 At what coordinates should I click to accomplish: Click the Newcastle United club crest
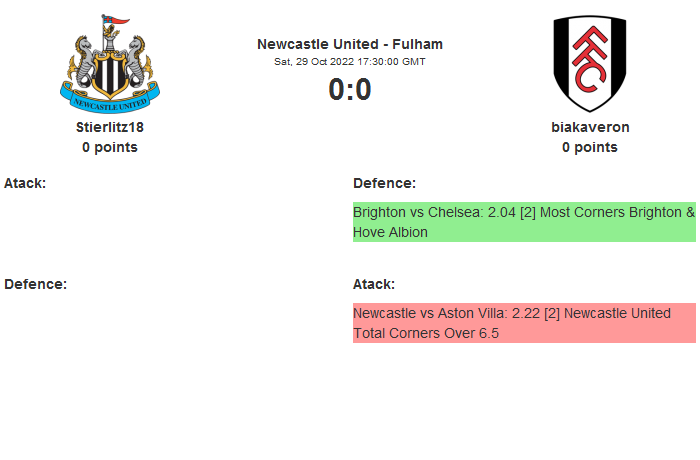pyautogui.click(x=110, y=63)
